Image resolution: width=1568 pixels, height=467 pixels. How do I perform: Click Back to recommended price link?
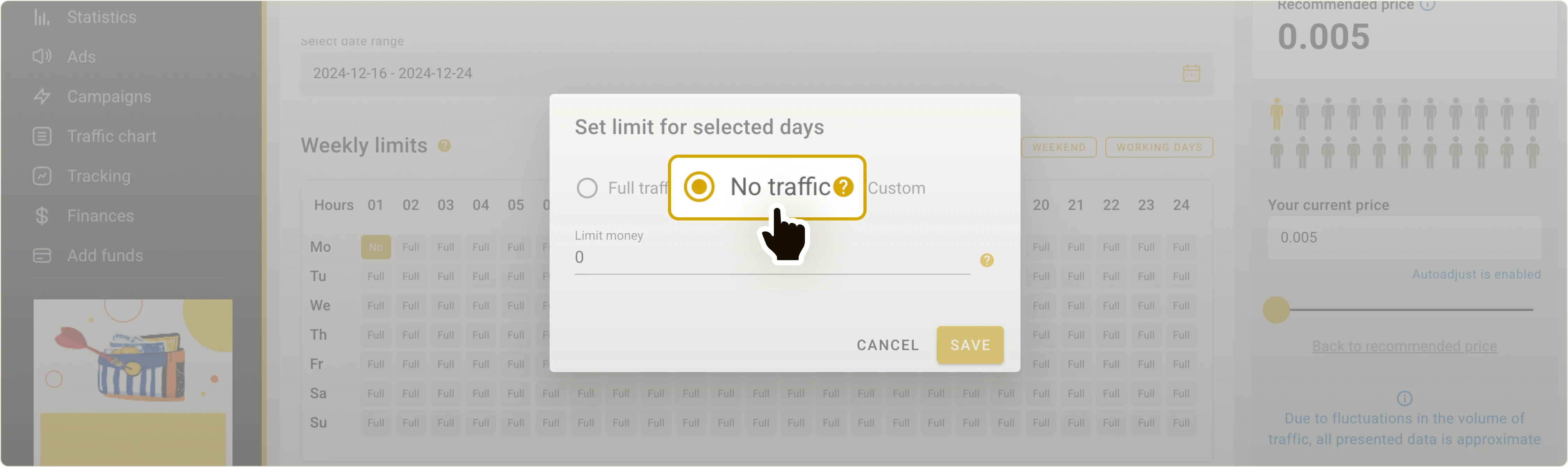point(1404,346)
